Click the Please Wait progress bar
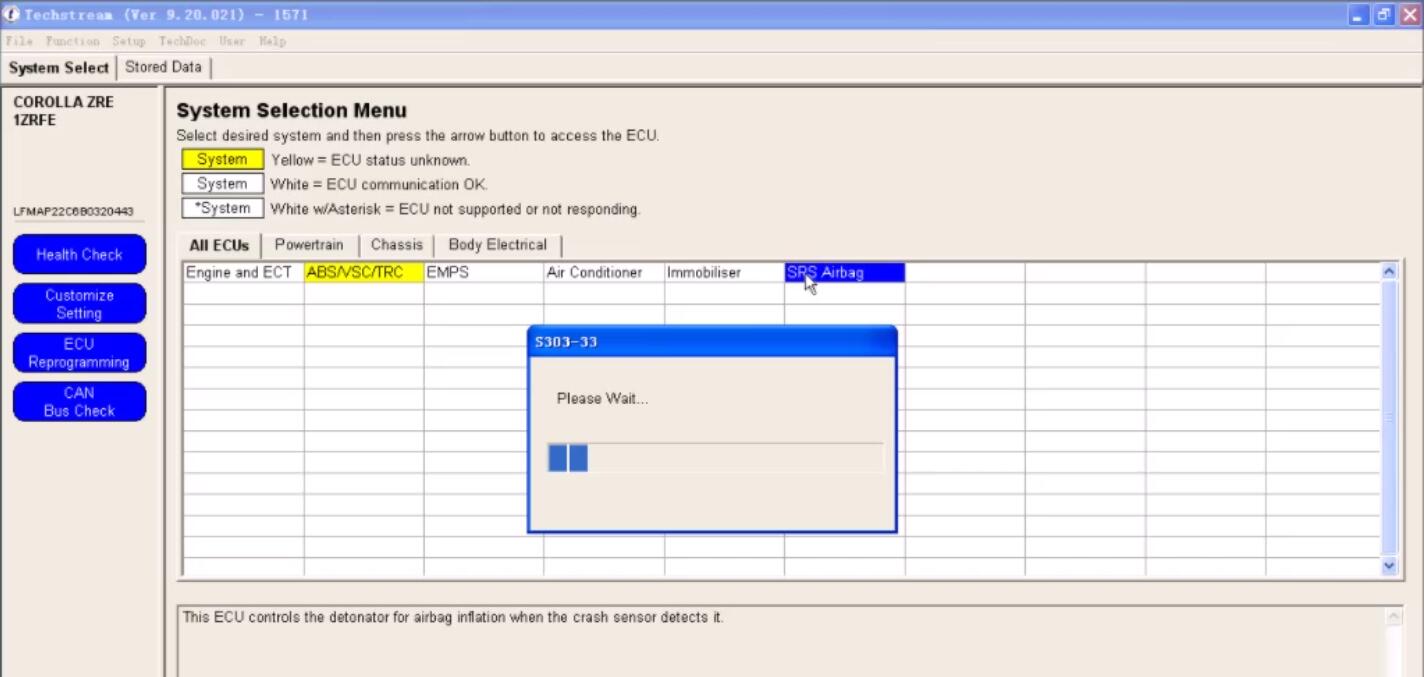This screenshot has height=677, width=1426. click(x=715, y=459)
